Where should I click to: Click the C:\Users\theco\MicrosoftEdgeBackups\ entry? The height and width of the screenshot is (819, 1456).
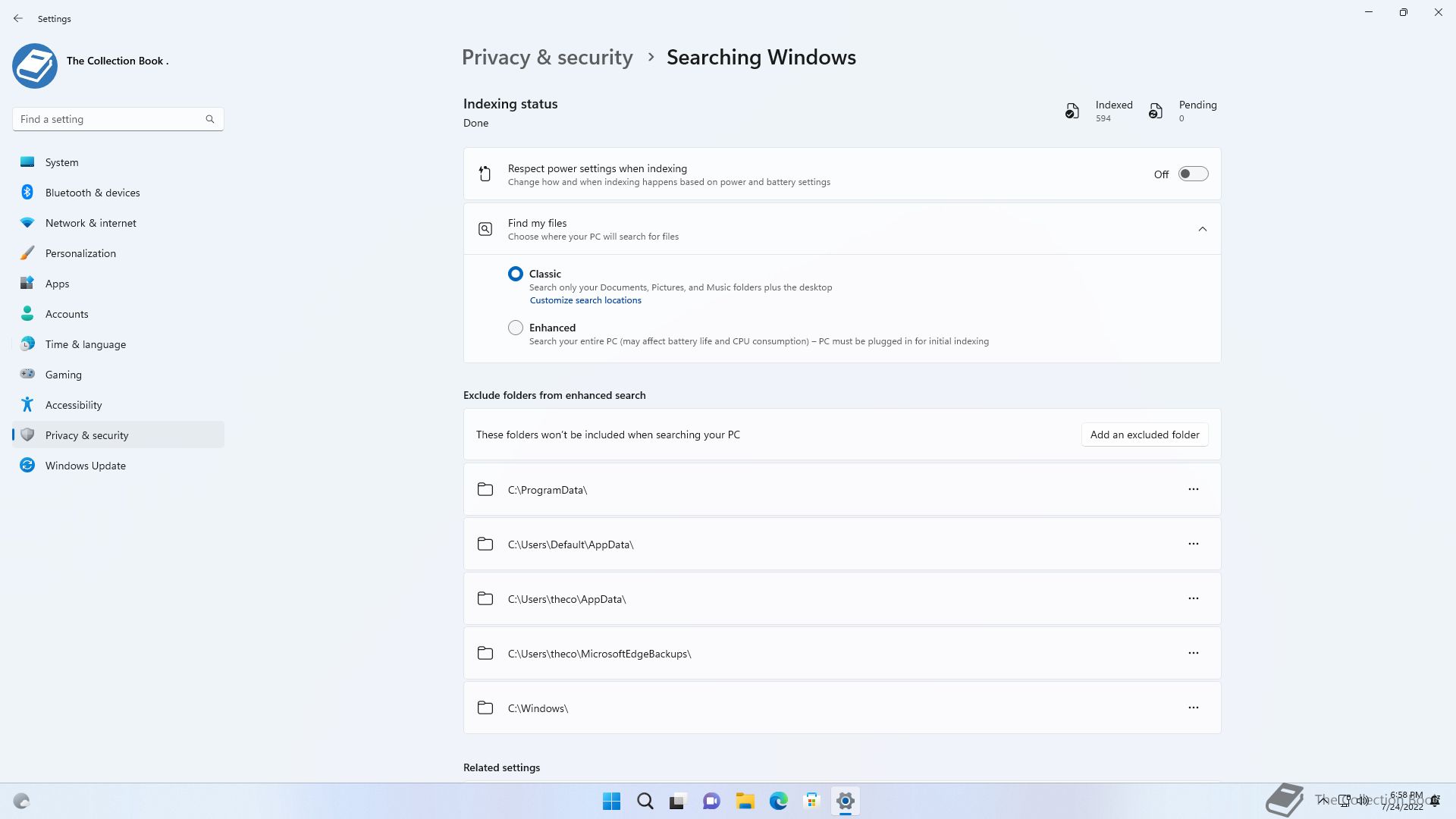[x=842, y=653]
